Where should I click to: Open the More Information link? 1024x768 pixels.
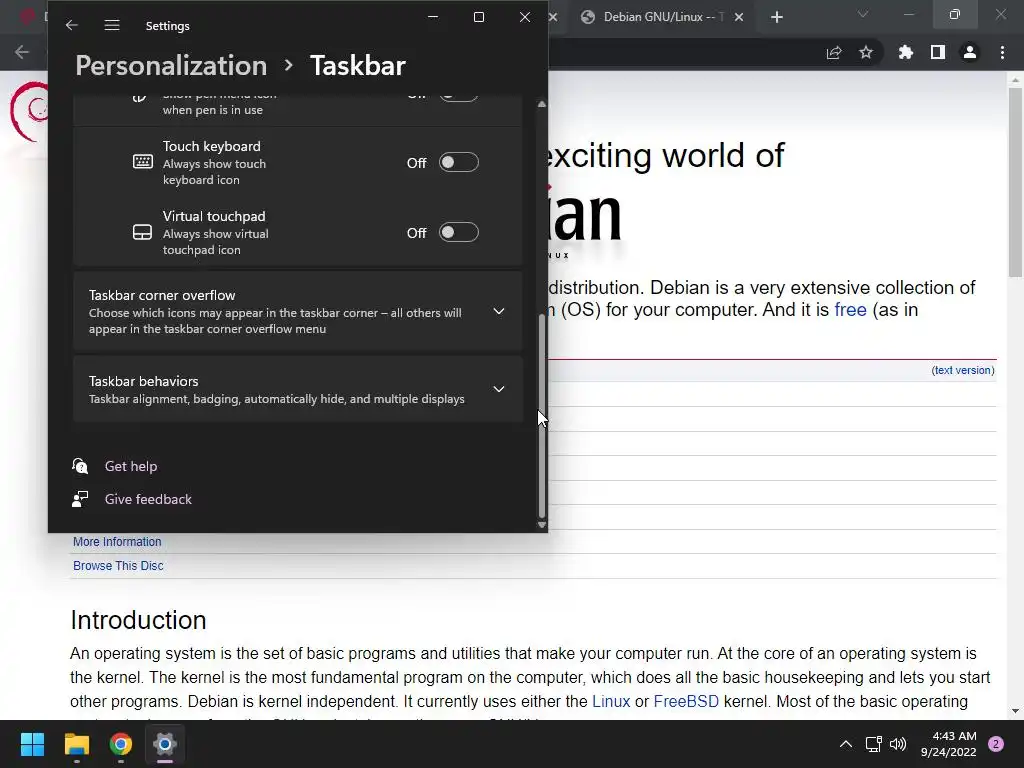click(x=117, y=541)
